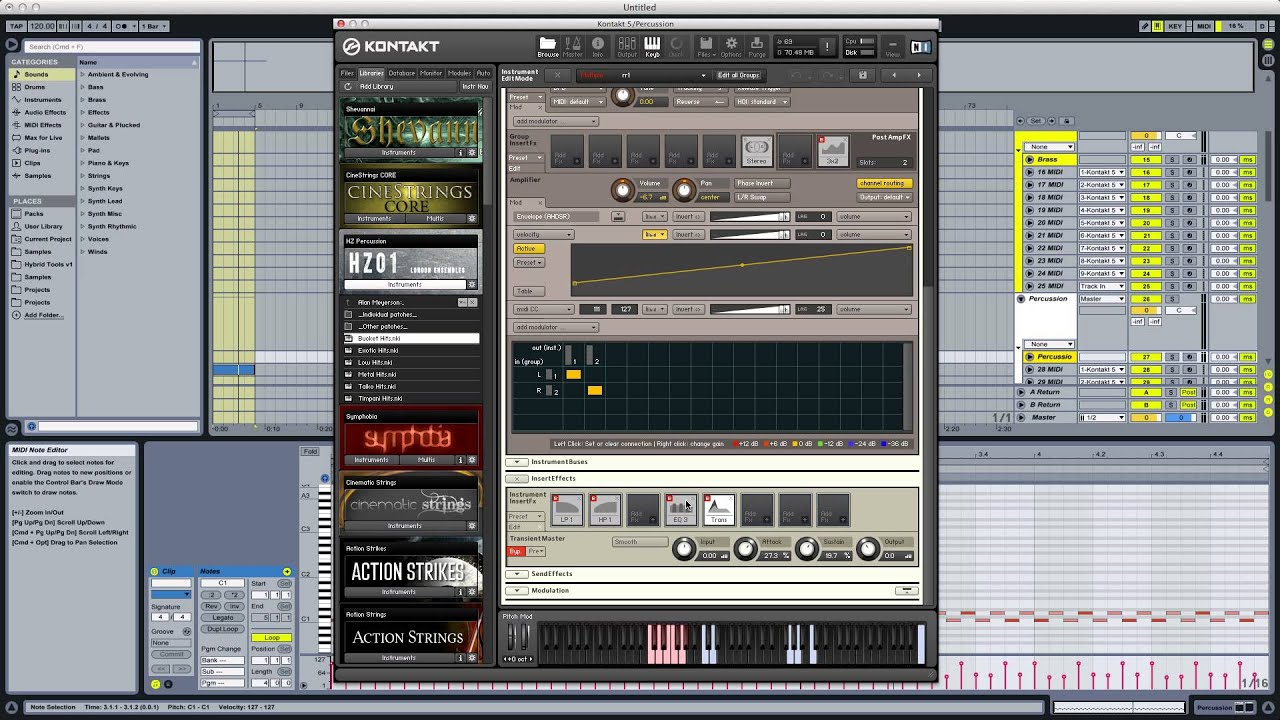Click the Add Library button
Screen dimensions: 1280x720
[x=377, y=86]
